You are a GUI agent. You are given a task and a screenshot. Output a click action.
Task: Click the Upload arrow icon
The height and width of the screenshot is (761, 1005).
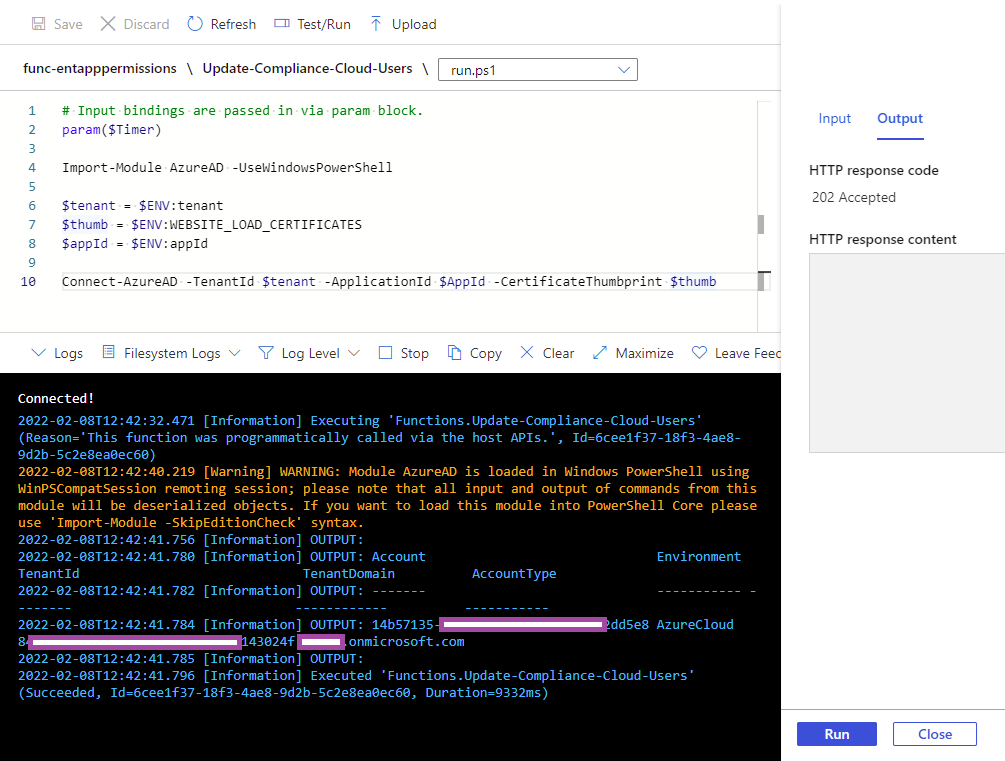pyautogui.click(x=376, y=24)
